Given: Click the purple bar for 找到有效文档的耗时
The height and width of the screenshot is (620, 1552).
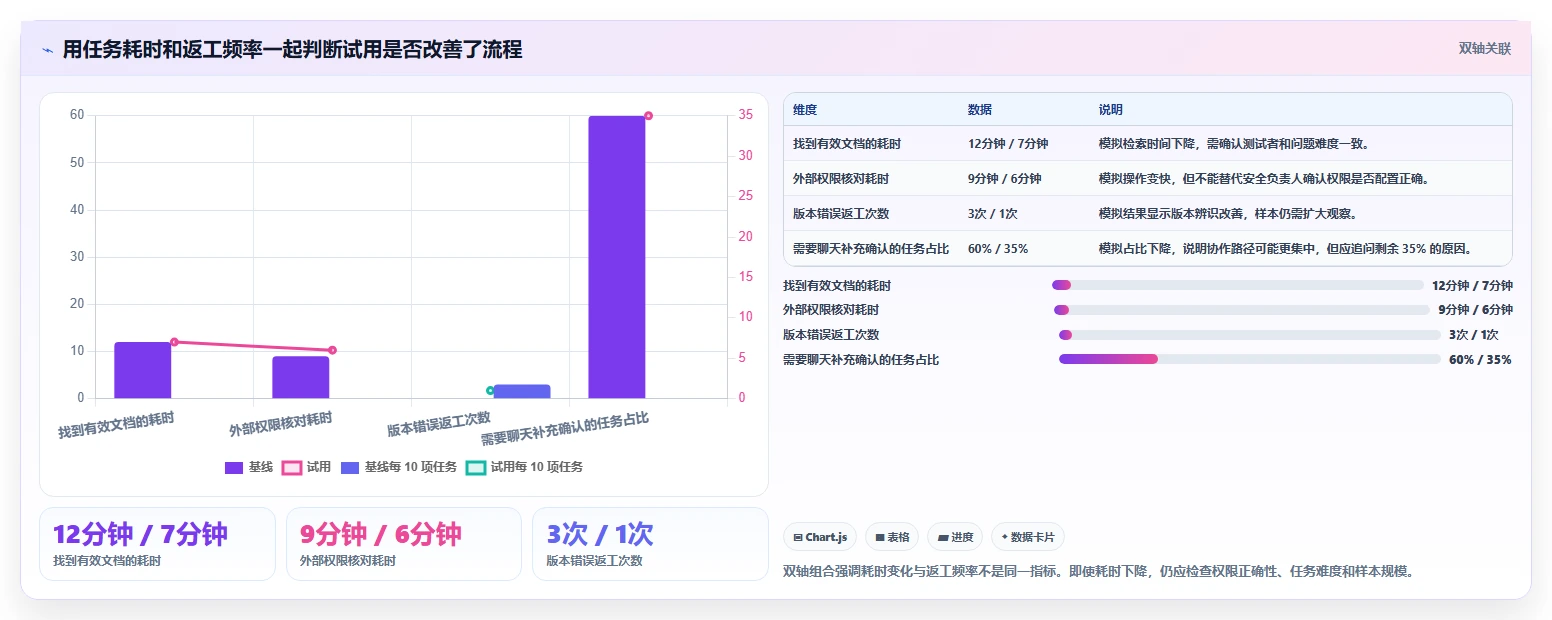Looking at the screenshot, I should pos(142,370).
